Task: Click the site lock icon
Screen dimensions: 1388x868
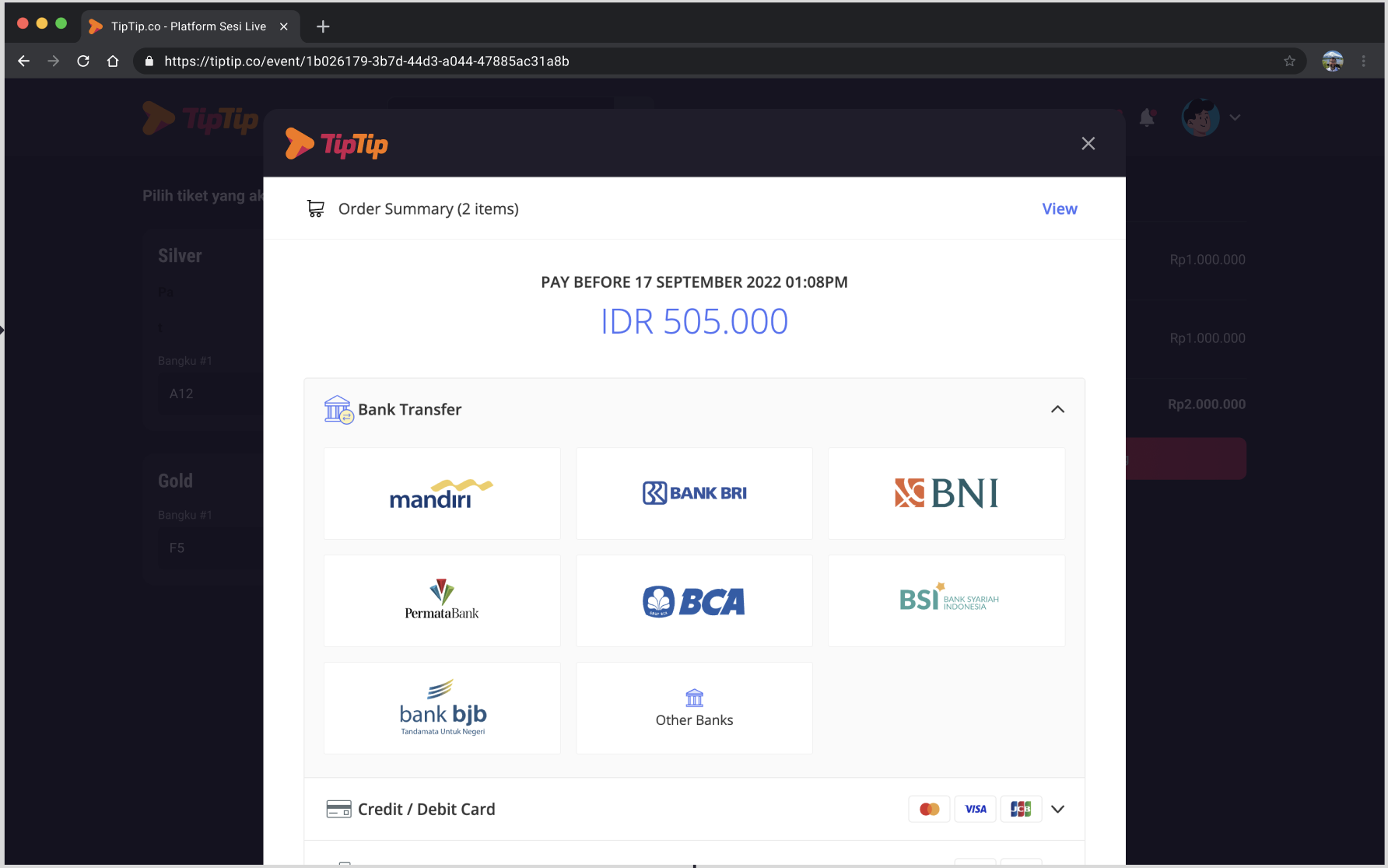Action: pos(149,61)
